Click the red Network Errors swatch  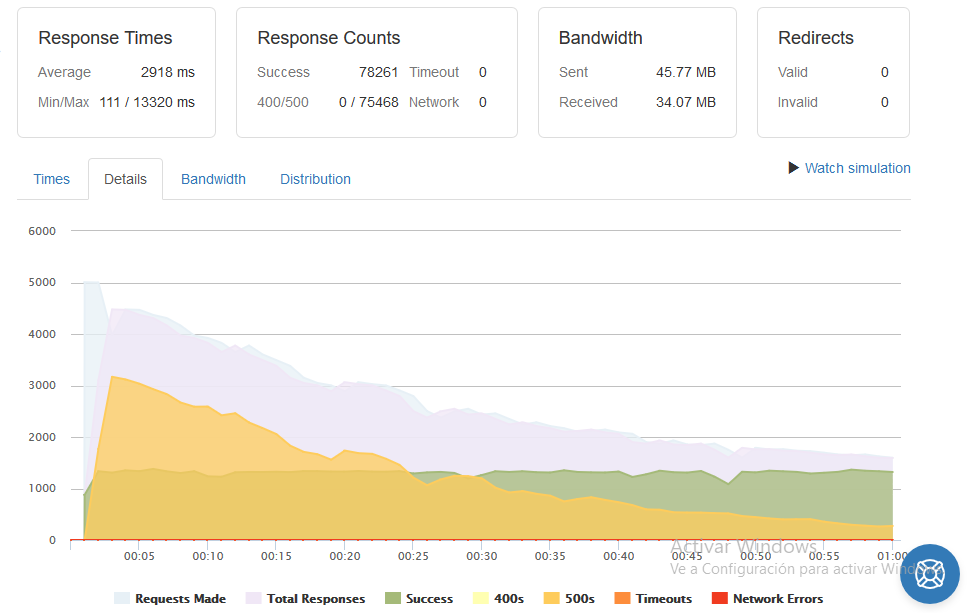(719, 598)
